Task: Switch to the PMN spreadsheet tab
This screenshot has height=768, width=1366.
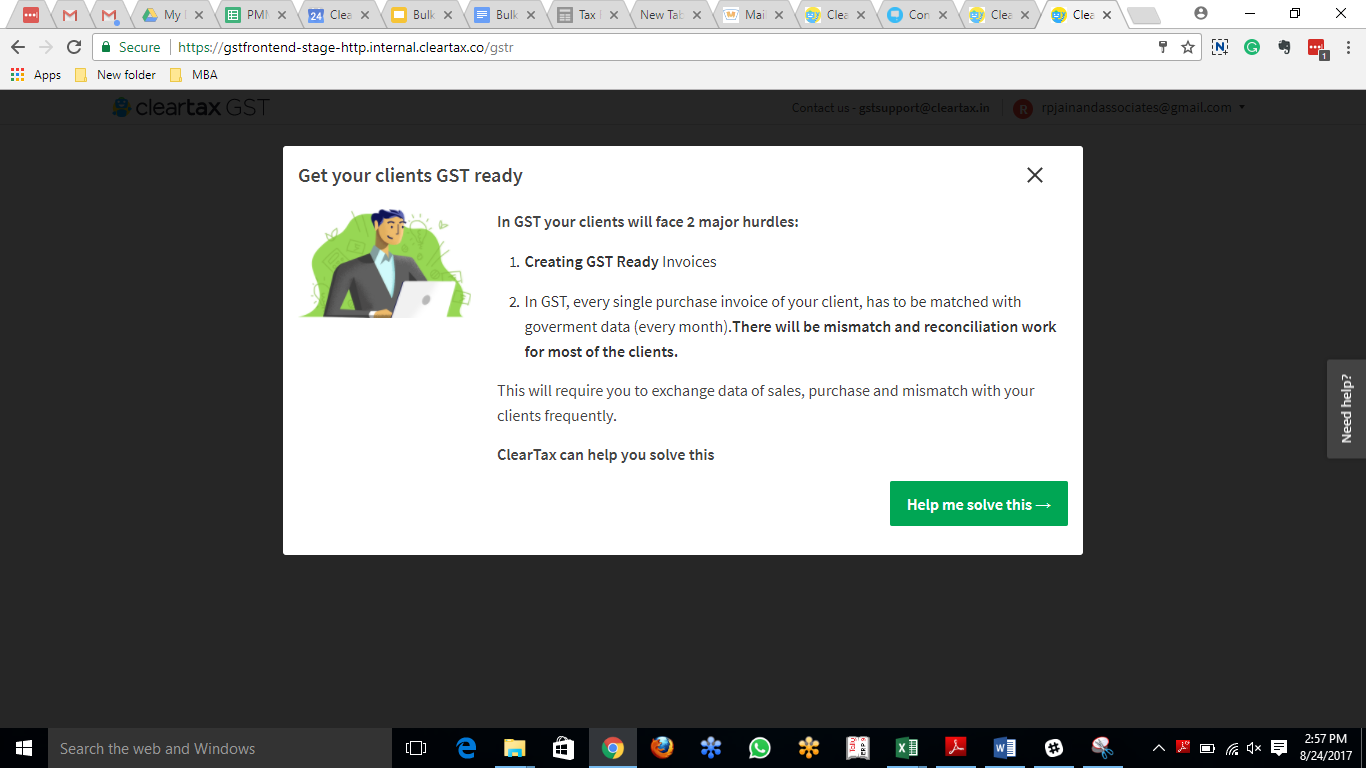Action: 253,15
